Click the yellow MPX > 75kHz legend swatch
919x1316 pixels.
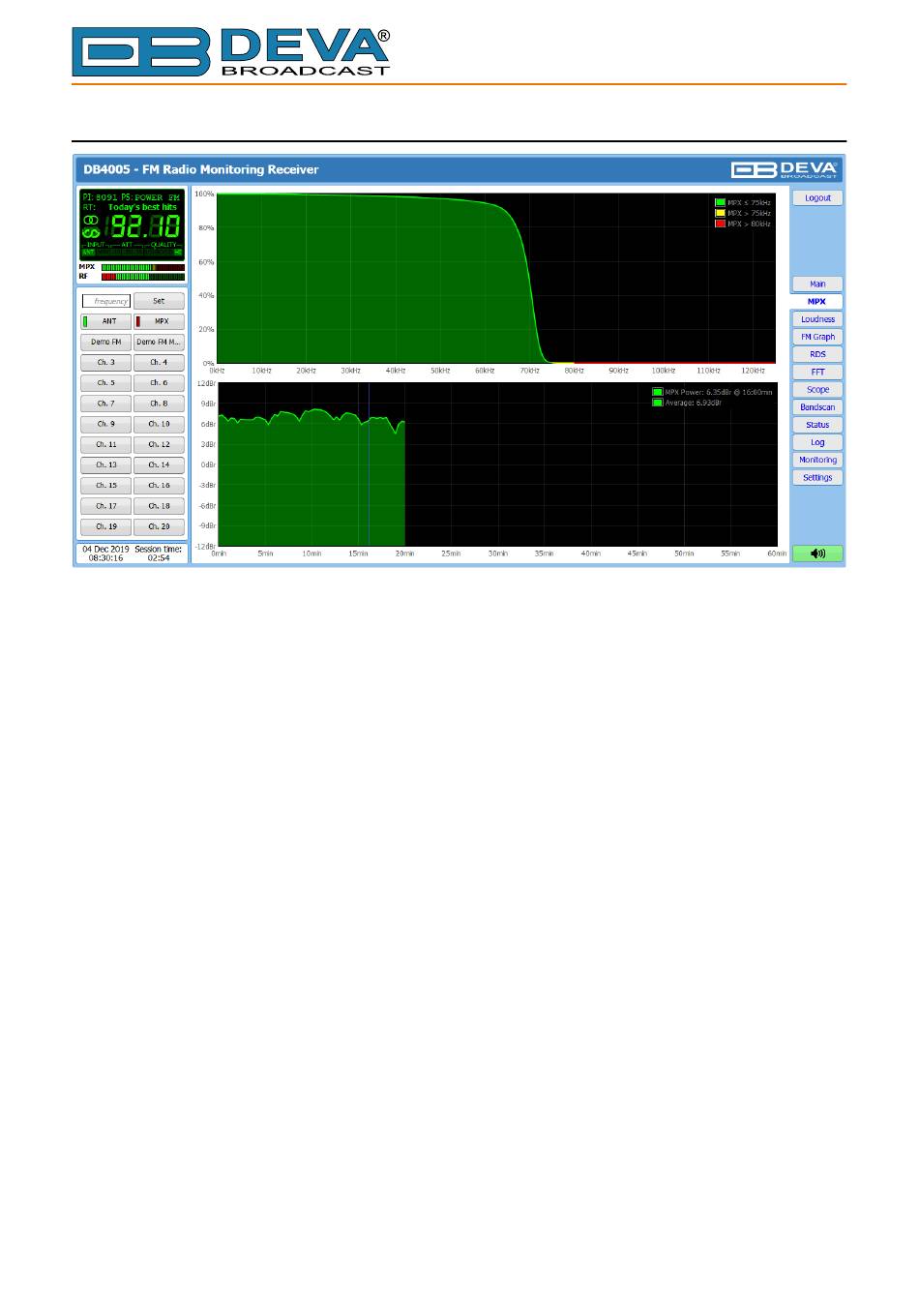[720, 213]
